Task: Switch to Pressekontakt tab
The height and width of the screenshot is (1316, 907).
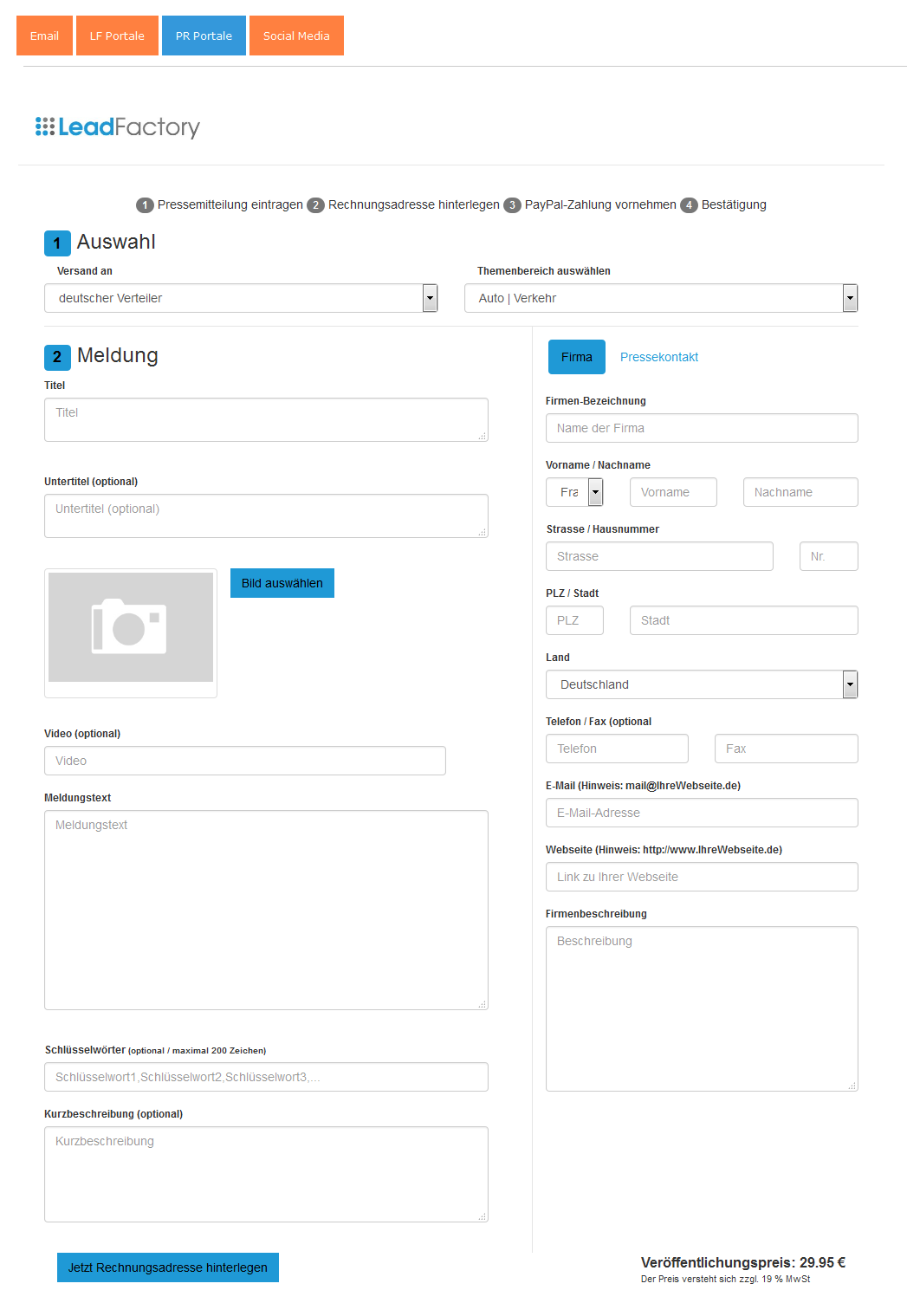Action: click(659, 357)
